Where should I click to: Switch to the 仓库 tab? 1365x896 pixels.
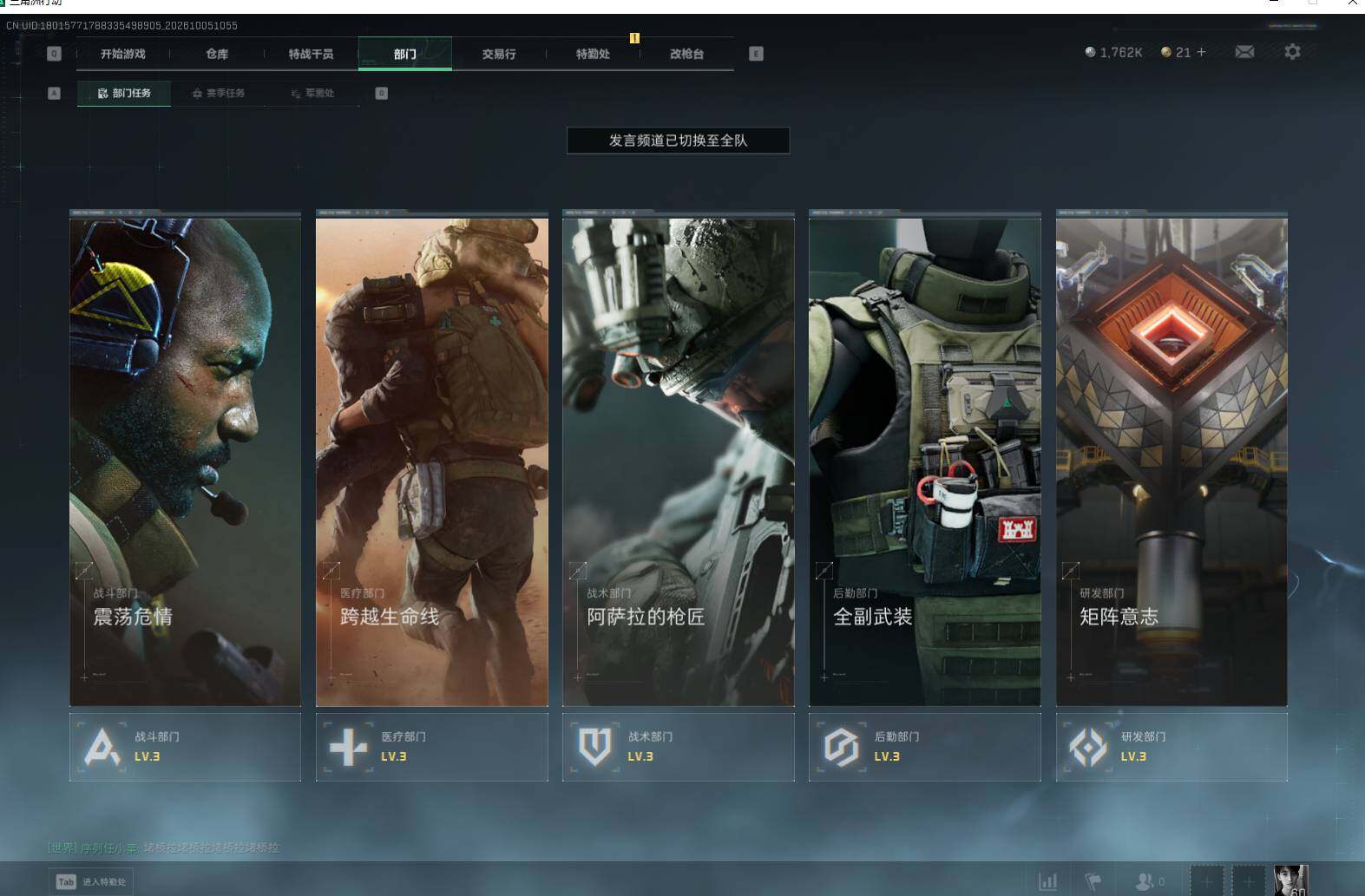click(217, 54)
